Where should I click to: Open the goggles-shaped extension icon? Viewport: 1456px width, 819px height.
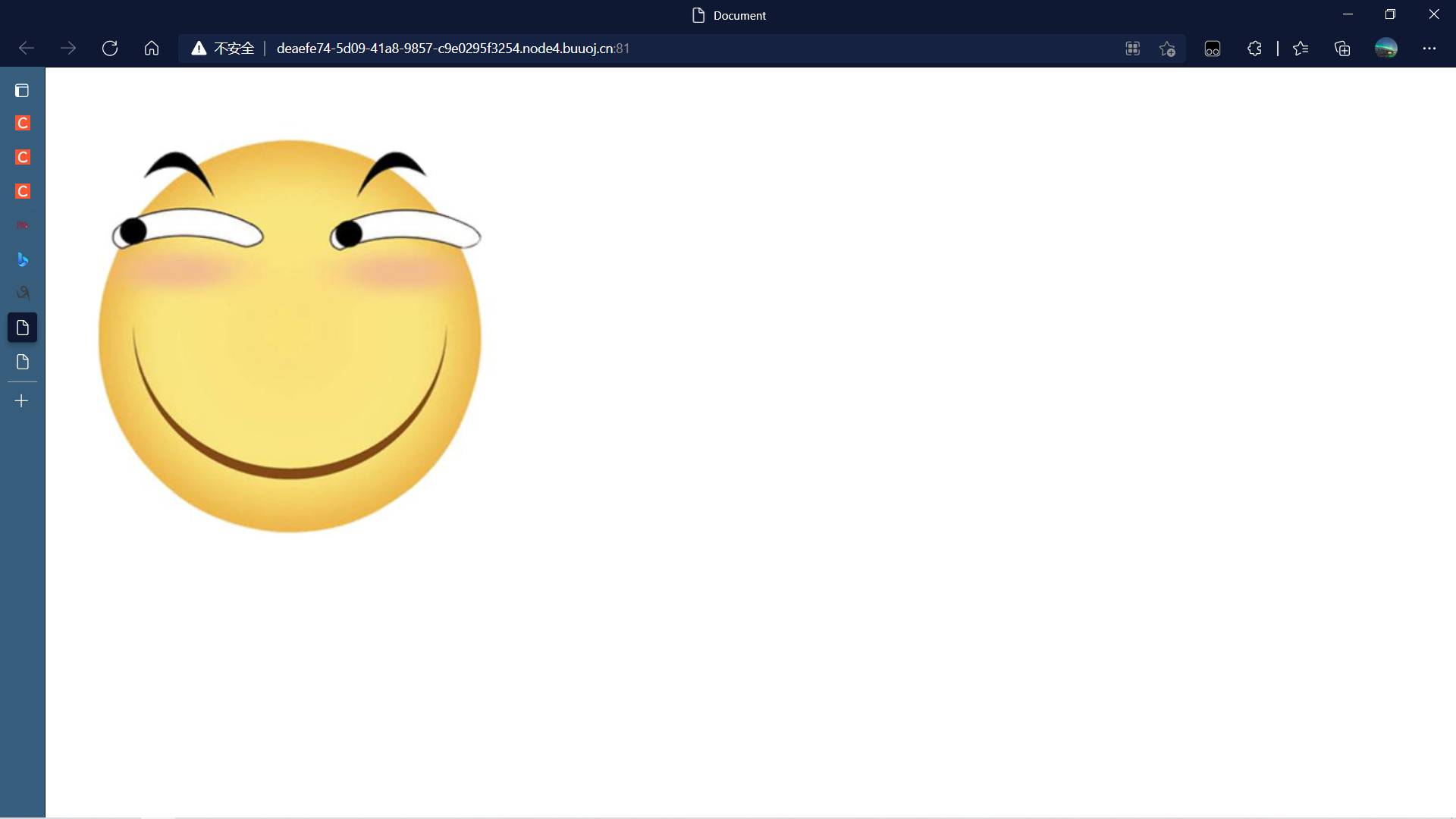(1213, 49)
